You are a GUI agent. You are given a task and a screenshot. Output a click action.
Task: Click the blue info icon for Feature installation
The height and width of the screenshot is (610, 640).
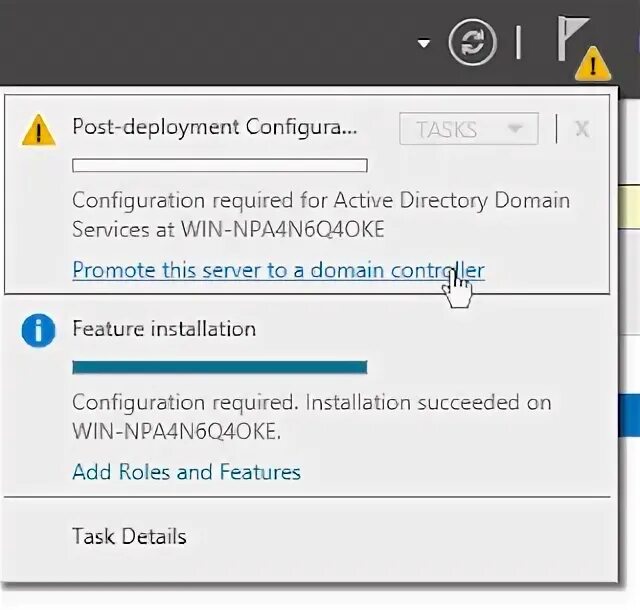(39, 331)
